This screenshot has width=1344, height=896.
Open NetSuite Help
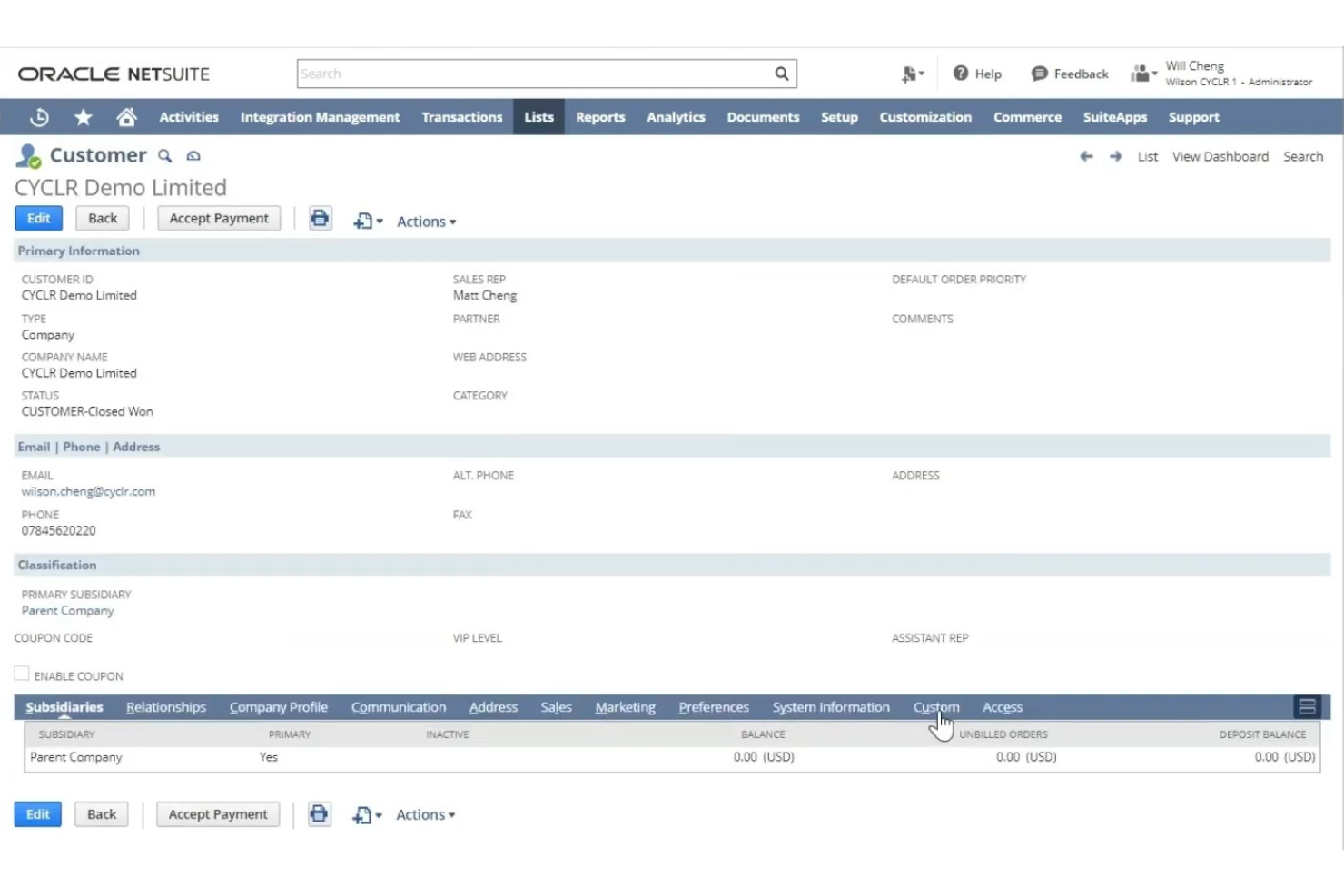pyautogui.click(x=977, y=74)
